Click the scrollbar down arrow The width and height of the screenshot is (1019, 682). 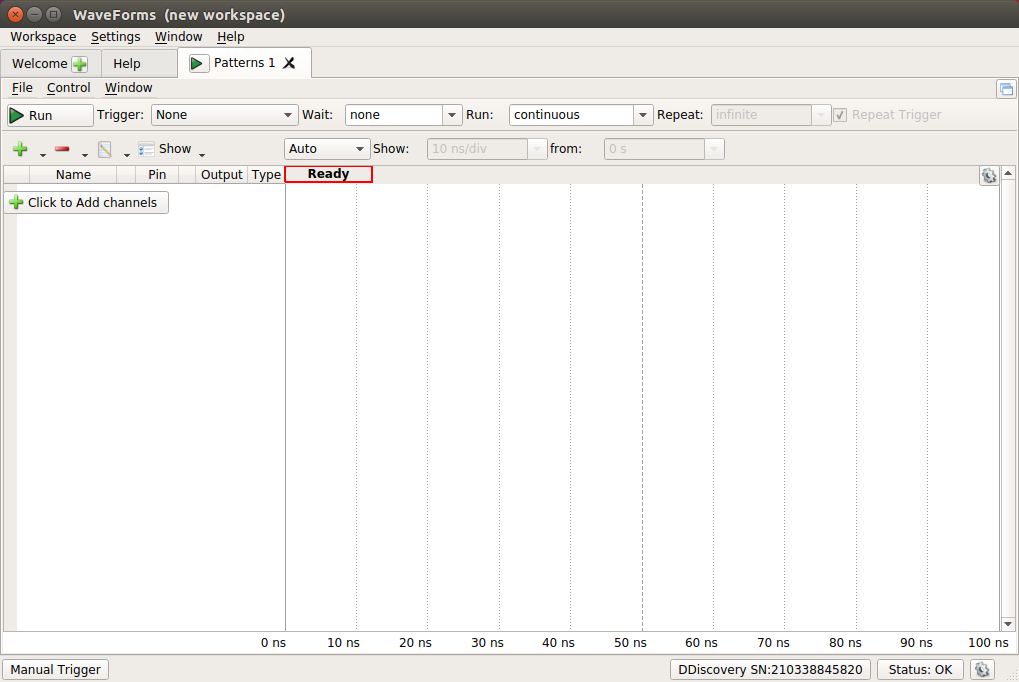pyautogui.click(x=1008, y=624)
